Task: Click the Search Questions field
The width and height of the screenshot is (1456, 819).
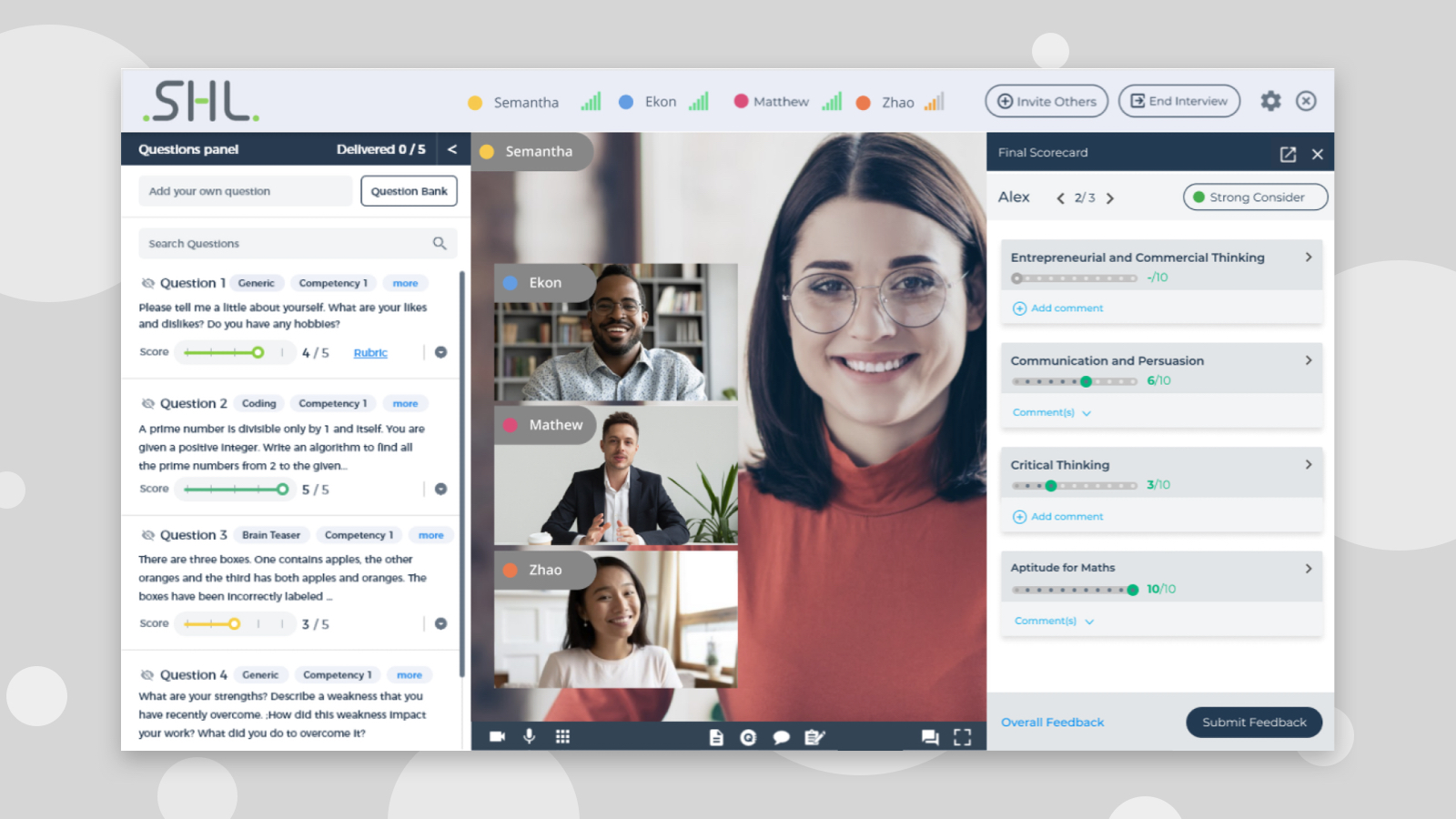Action: (x=297, y=243)
